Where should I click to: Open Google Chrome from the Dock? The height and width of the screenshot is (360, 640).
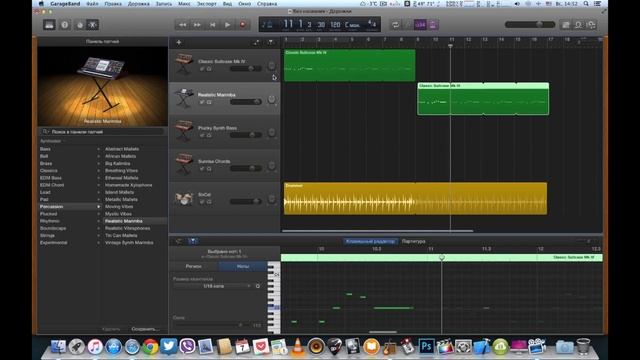(x=150, y=347)
